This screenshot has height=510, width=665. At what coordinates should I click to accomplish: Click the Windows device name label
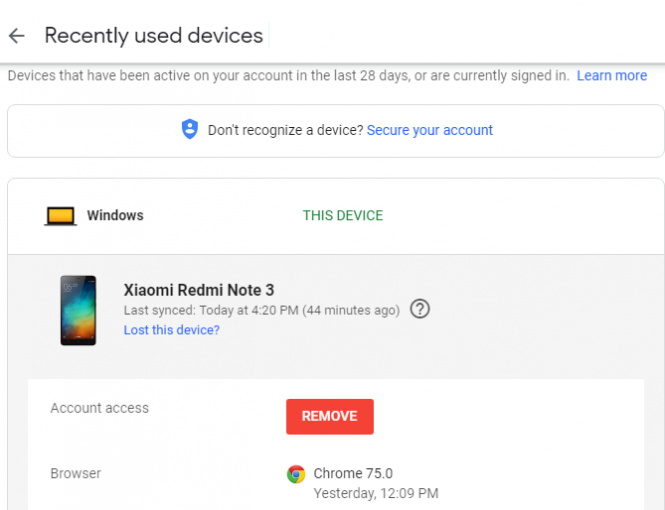(115, 216)
